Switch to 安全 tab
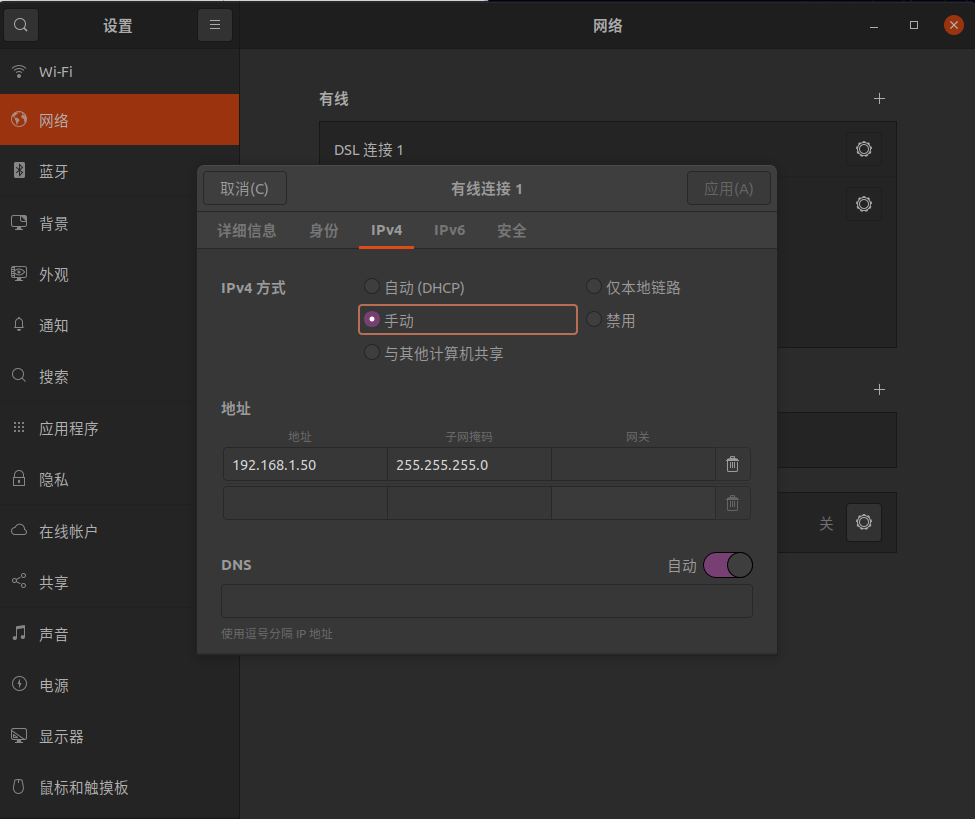 [511, 231]
